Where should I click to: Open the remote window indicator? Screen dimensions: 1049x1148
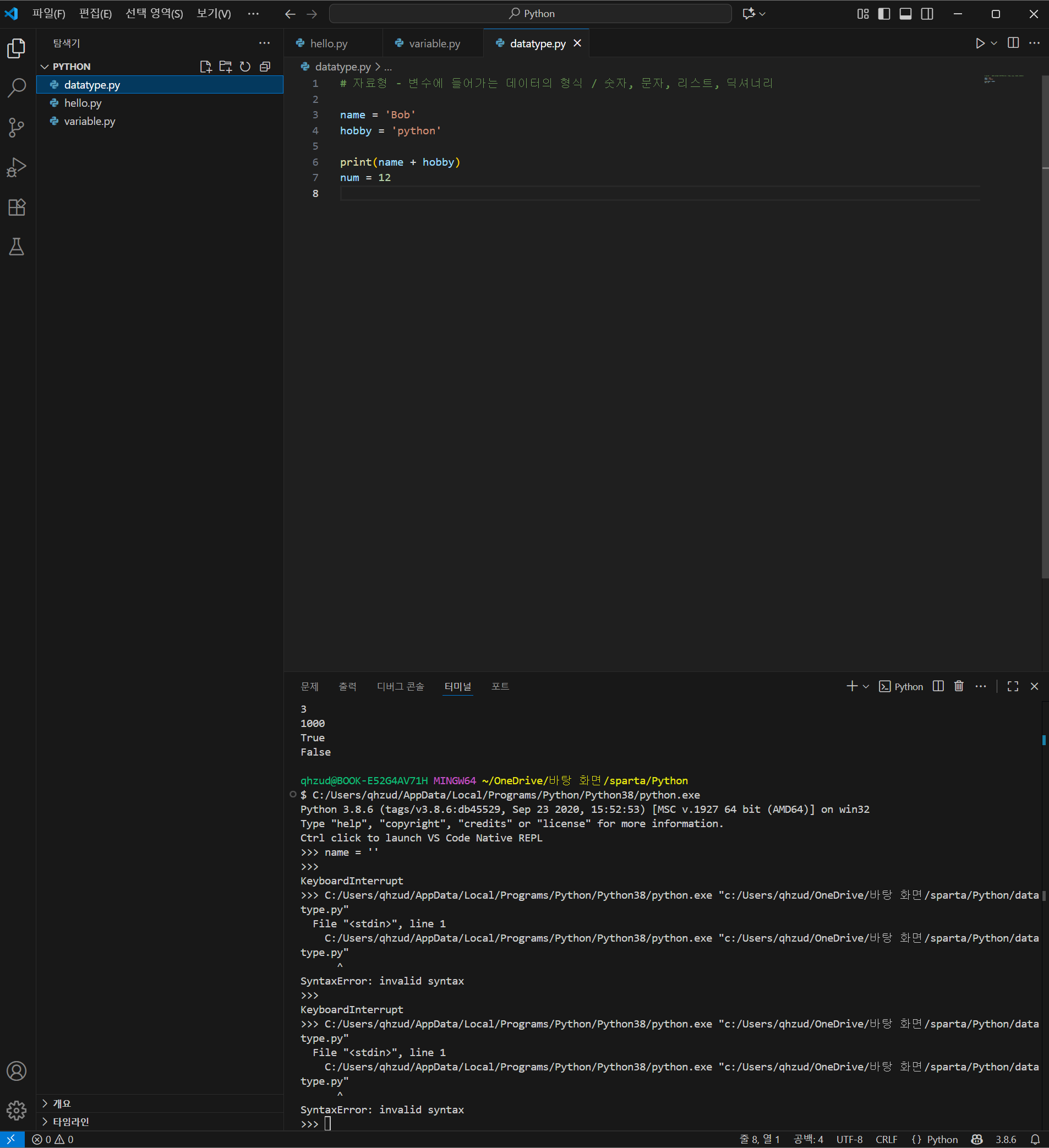(12, 1139)
